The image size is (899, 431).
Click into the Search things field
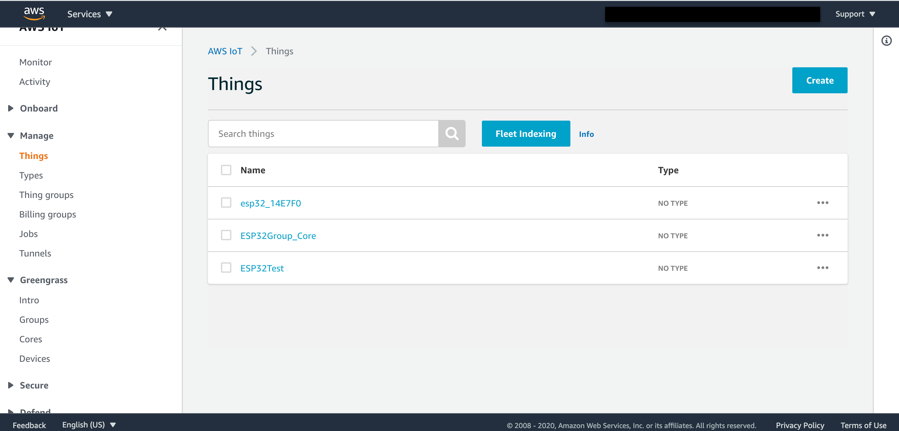323,134
